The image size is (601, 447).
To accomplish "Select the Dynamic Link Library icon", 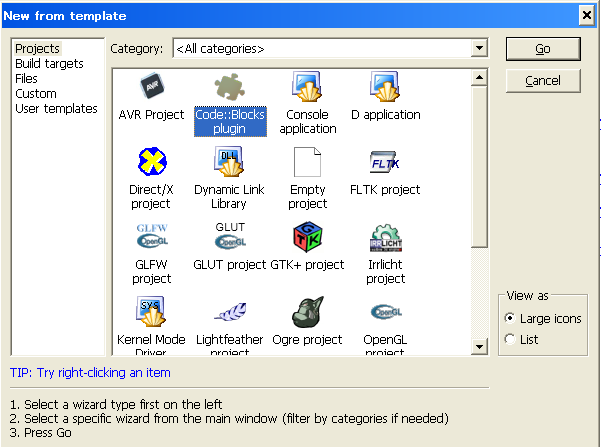I will (x=229, y=161).
